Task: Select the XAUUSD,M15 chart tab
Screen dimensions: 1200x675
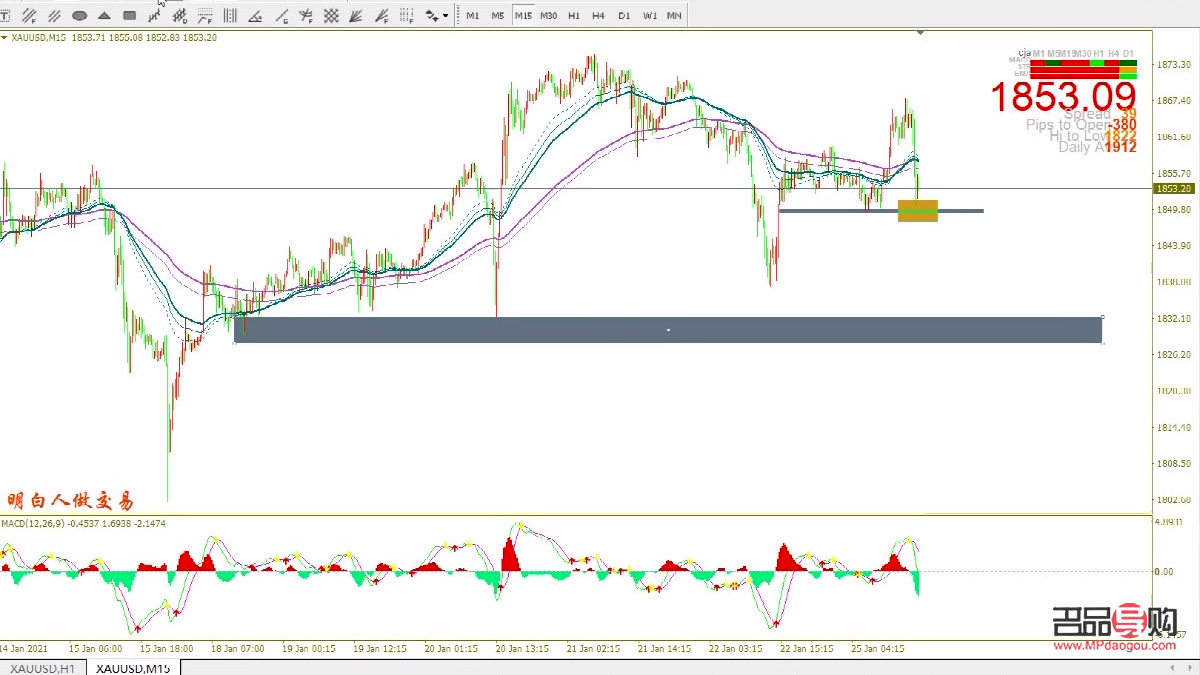Action: pyautogui.click(x=133, y=667)
